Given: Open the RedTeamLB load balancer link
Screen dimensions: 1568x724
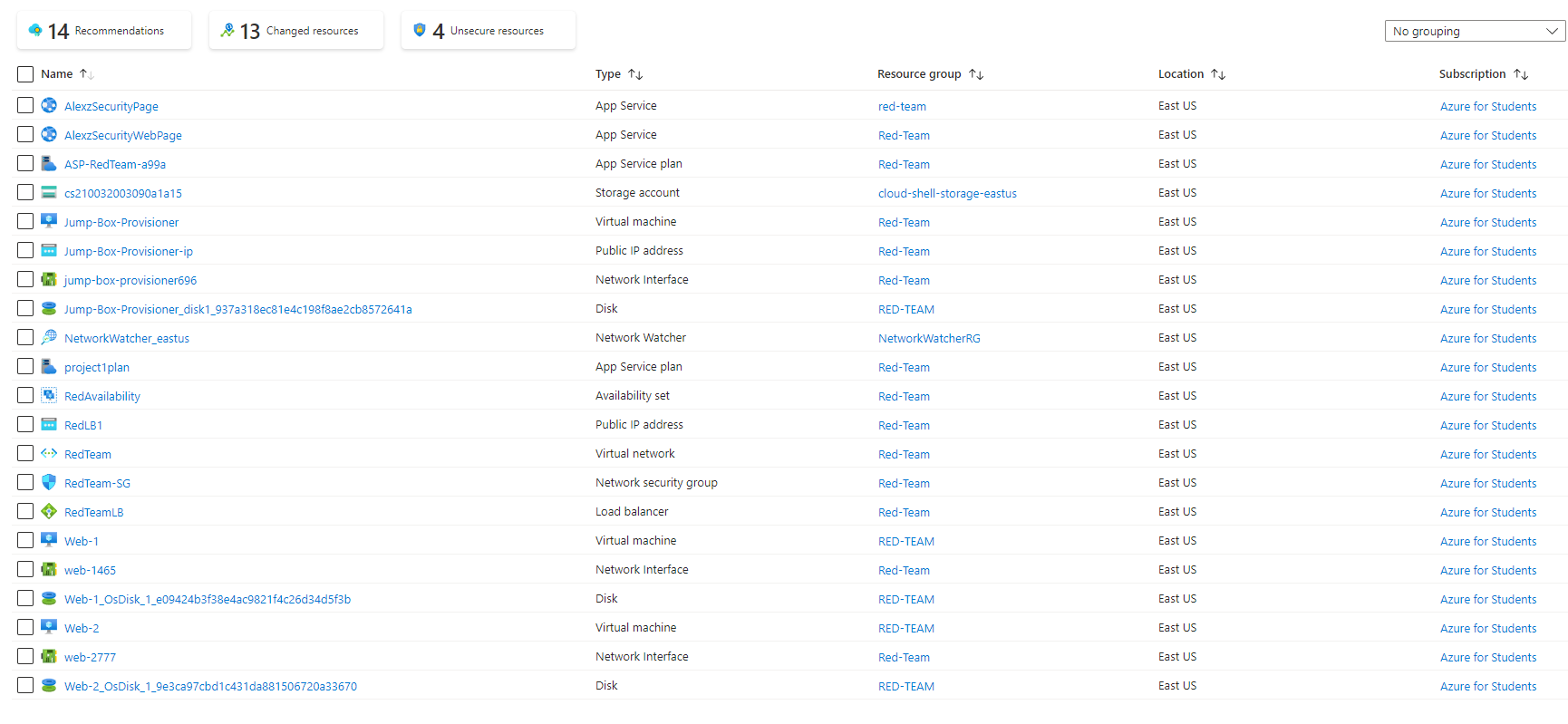Looking at the screenshot, I should click(x=93, y=512).
